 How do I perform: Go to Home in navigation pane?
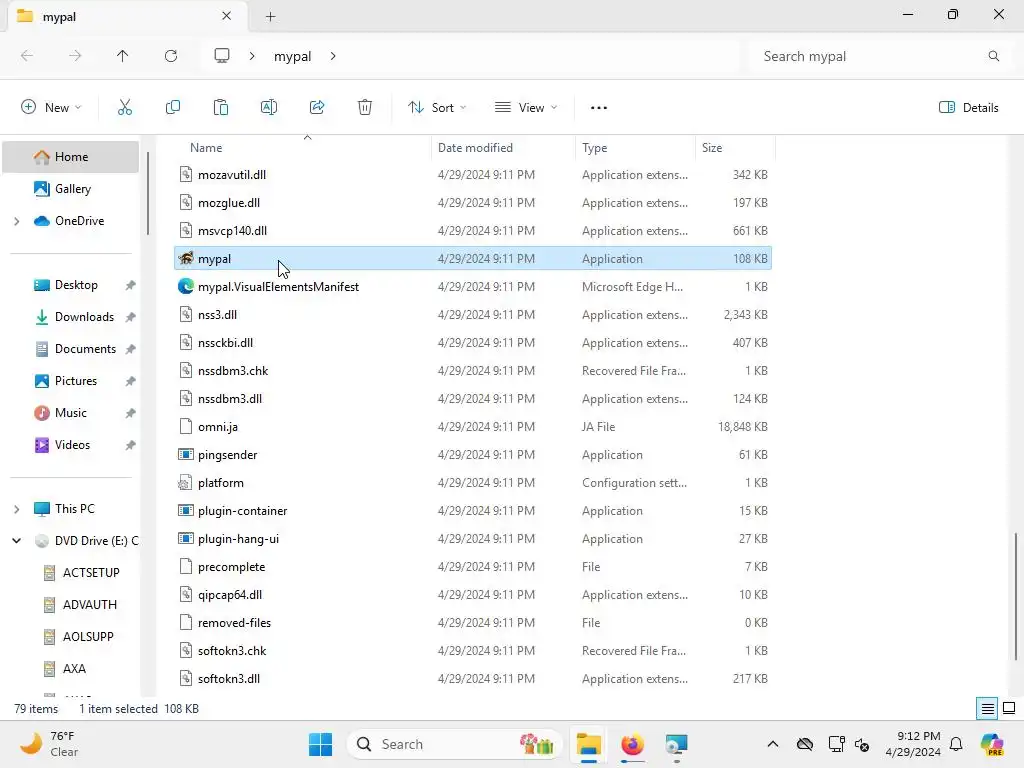pyautogui.click(x=71, y=157)
